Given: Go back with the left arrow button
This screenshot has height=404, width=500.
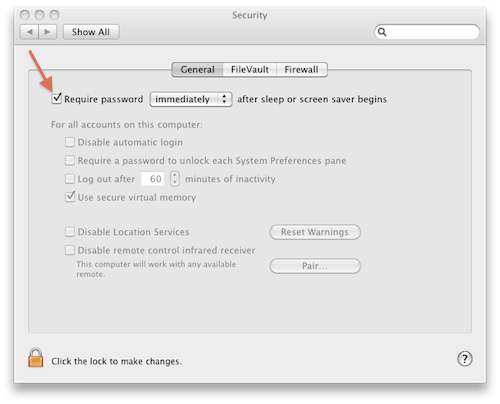Looking at the screenshot, I should point(29,32).
